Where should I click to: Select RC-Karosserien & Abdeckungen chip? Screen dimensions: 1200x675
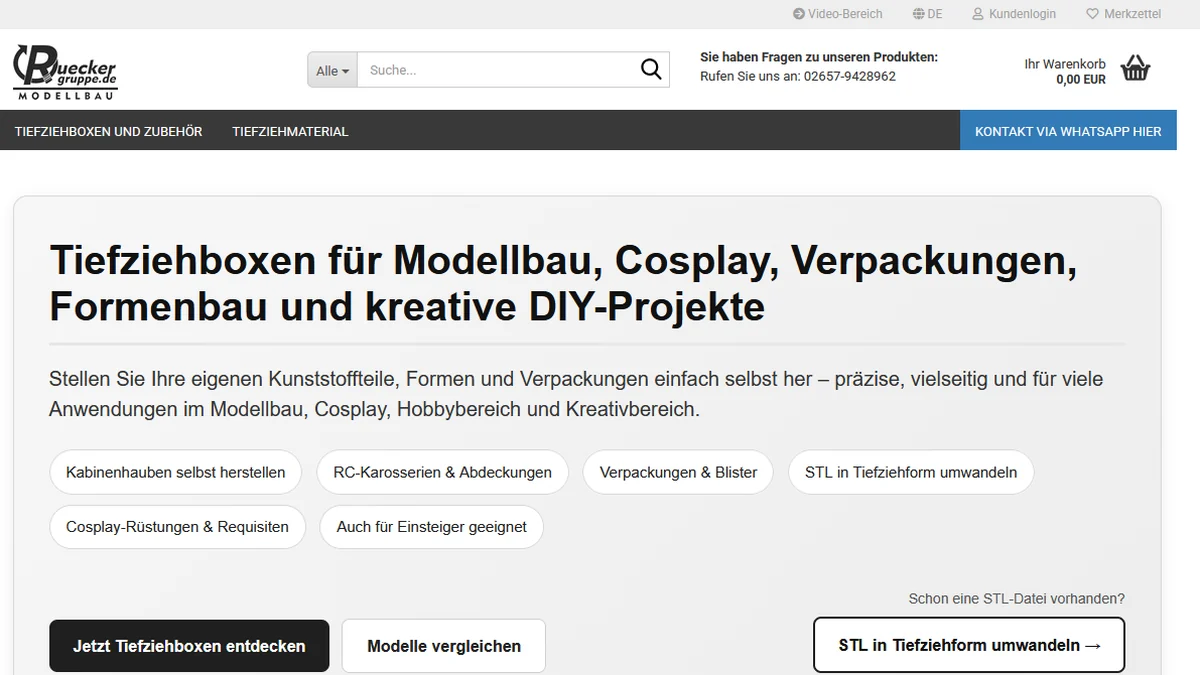(x=443, y=472)
